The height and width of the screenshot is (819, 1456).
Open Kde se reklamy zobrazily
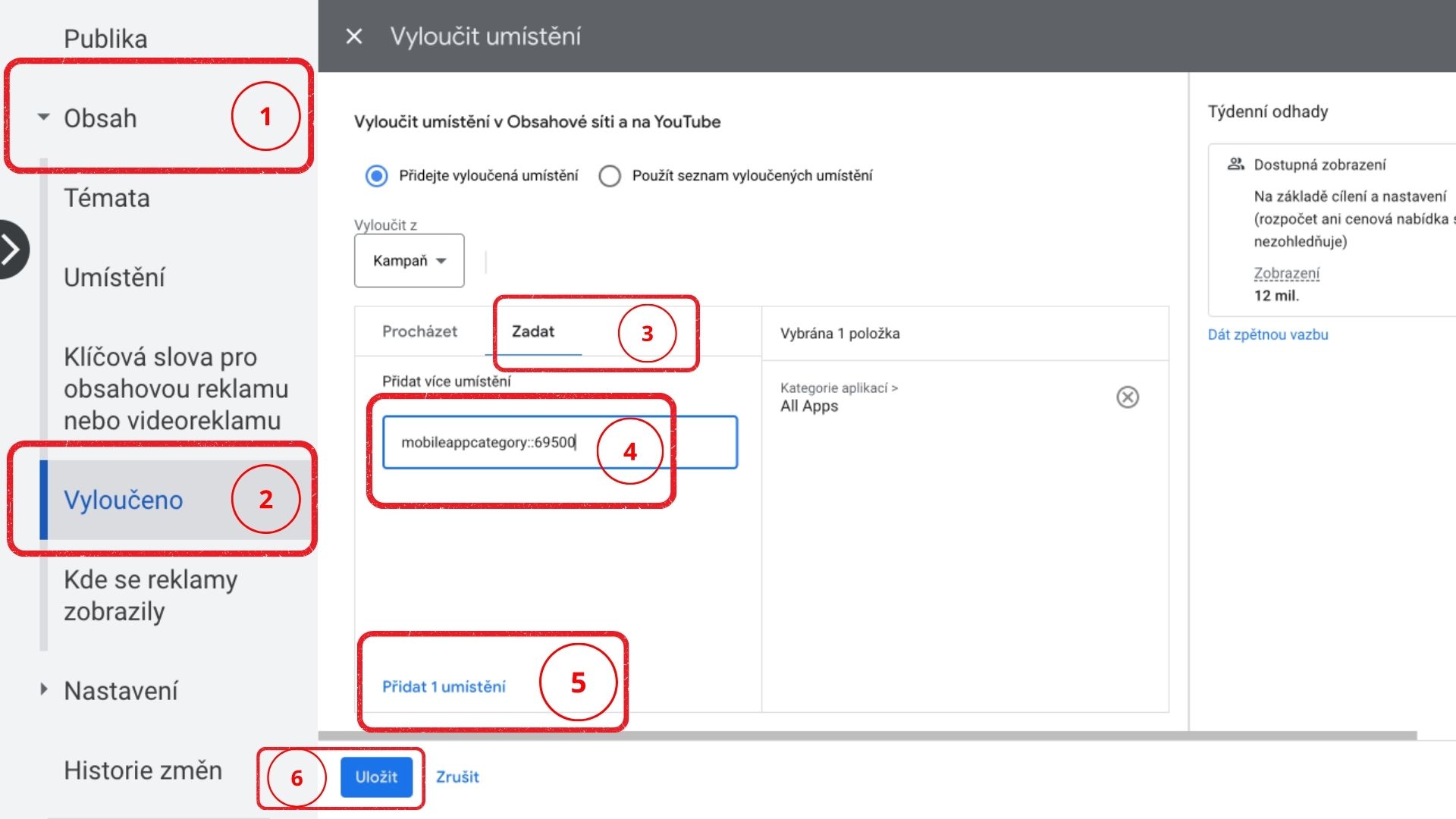150,595
